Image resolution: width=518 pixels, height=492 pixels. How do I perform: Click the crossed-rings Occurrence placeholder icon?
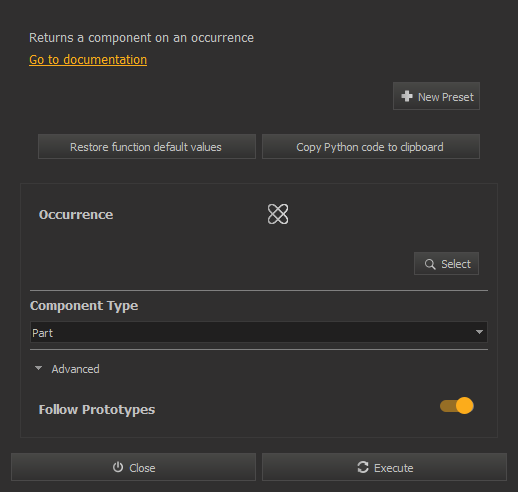278,214
